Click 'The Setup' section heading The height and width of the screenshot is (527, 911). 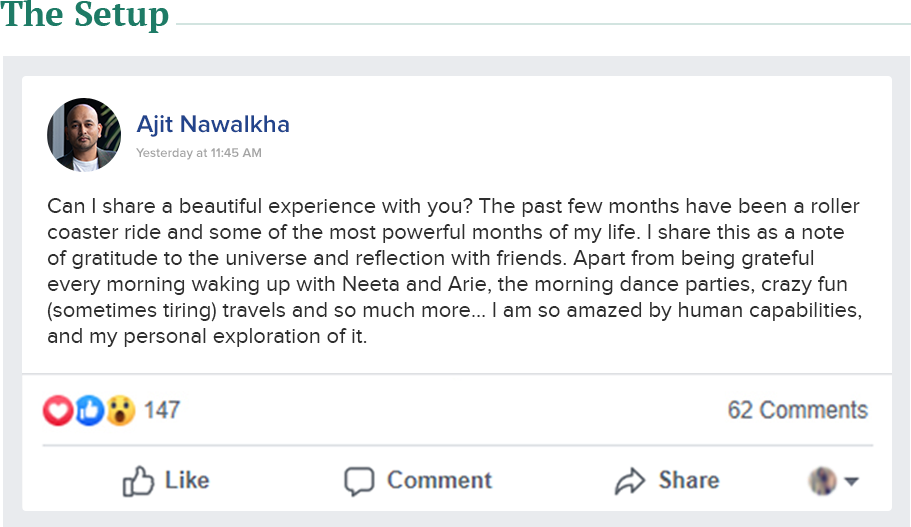click(85, 15)
